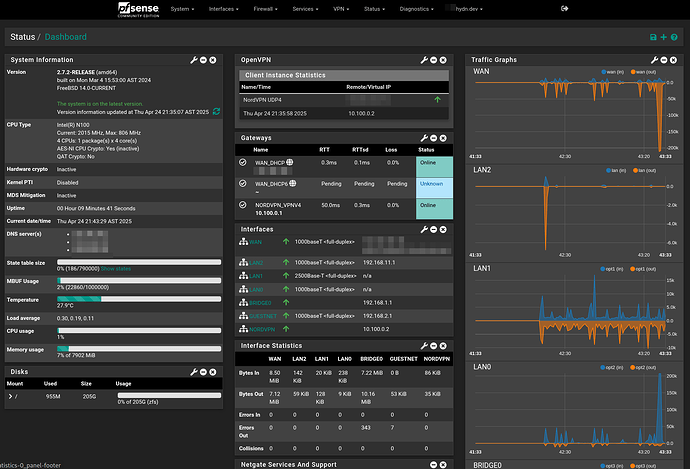690x469 pixels.
Task: Click the WAN_DHCP default gateway check icon
Action: 242,162
